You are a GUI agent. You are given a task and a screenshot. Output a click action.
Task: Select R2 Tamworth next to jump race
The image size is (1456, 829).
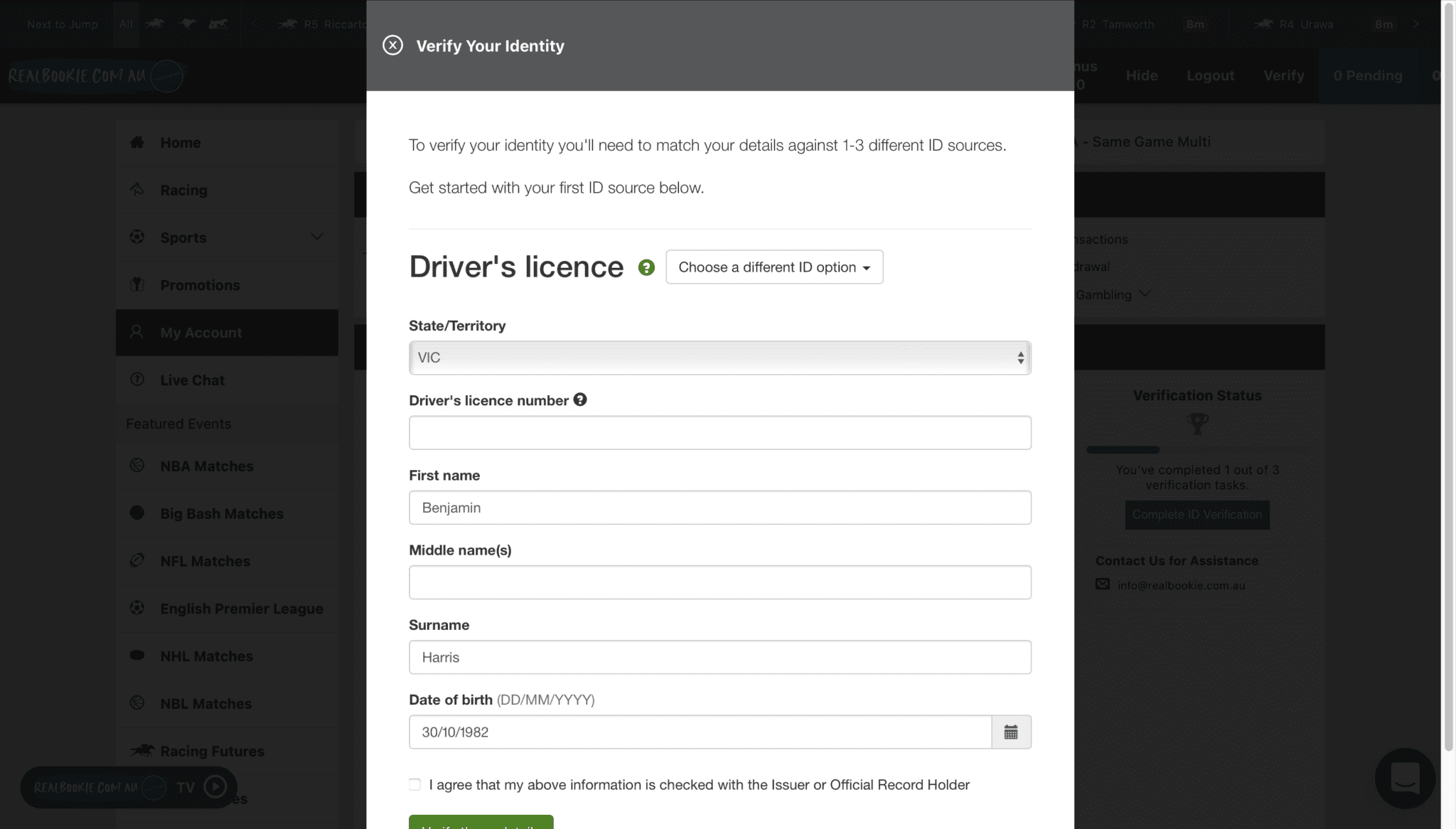coord(1118,24)
